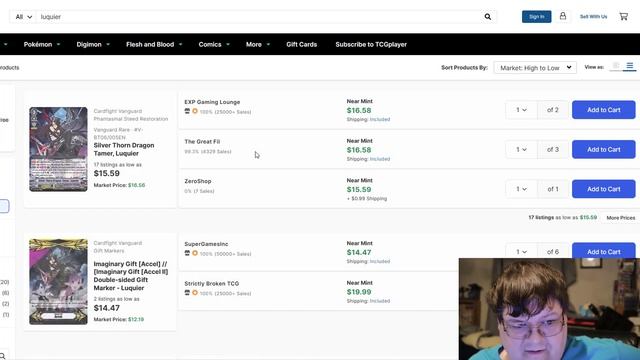Viewport: 640px width, 360px height.
Task: Open Imaginary Gift Double-sided Gift Marker title
Action: pyautogui.click(x=131, y=276)
